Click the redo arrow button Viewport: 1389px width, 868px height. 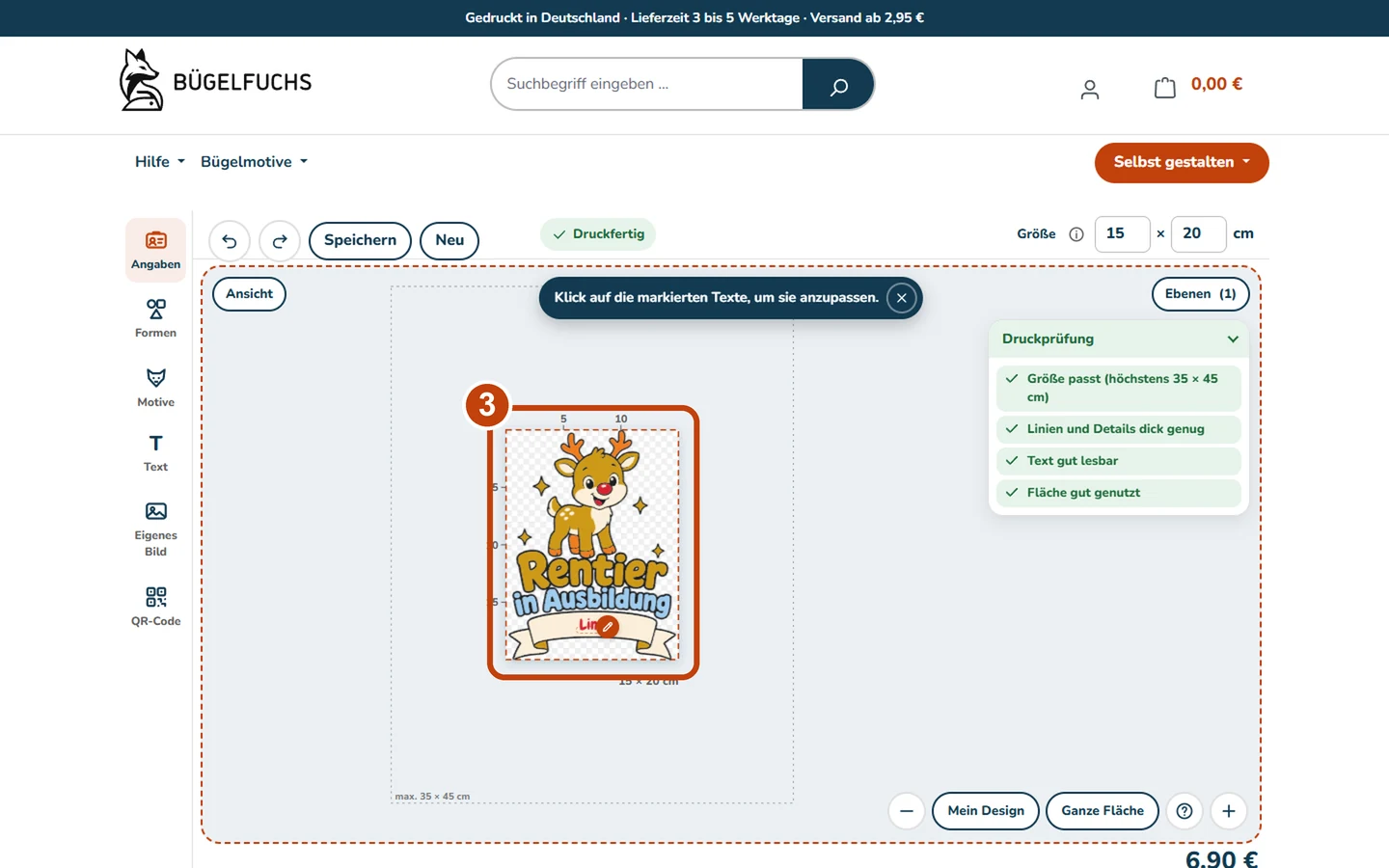(280, 241)
